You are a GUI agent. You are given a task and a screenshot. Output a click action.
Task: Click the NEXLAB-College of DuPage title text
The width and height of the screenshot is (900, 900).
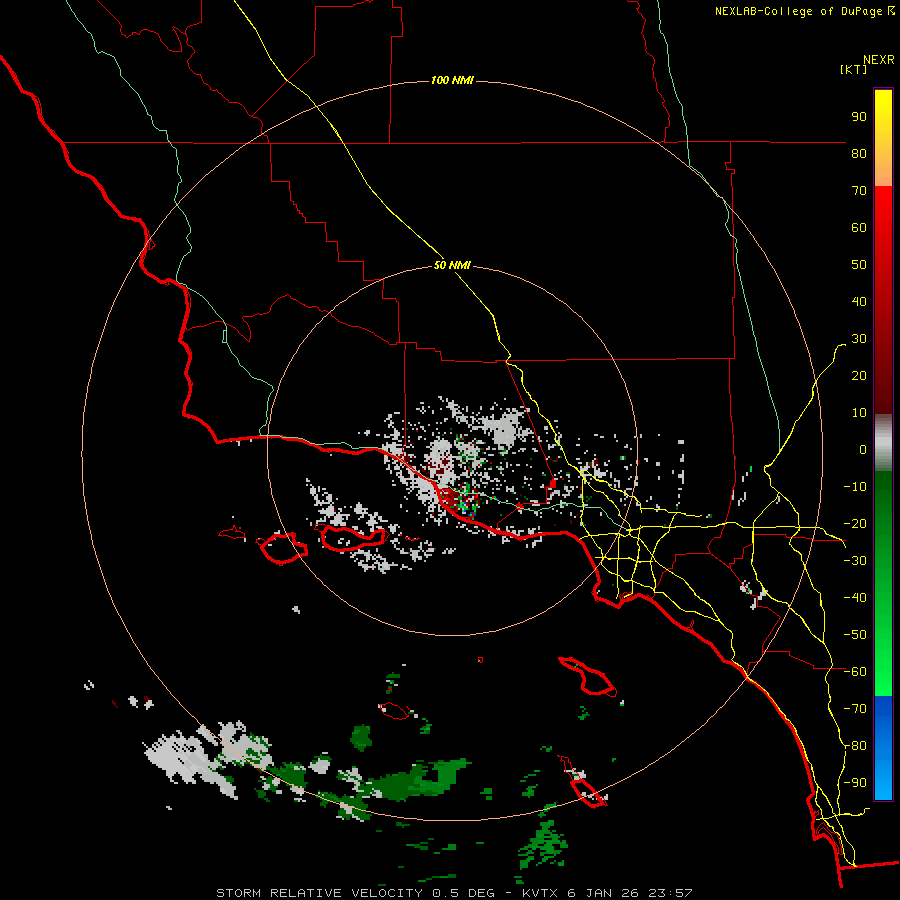[x=804, y=11]
